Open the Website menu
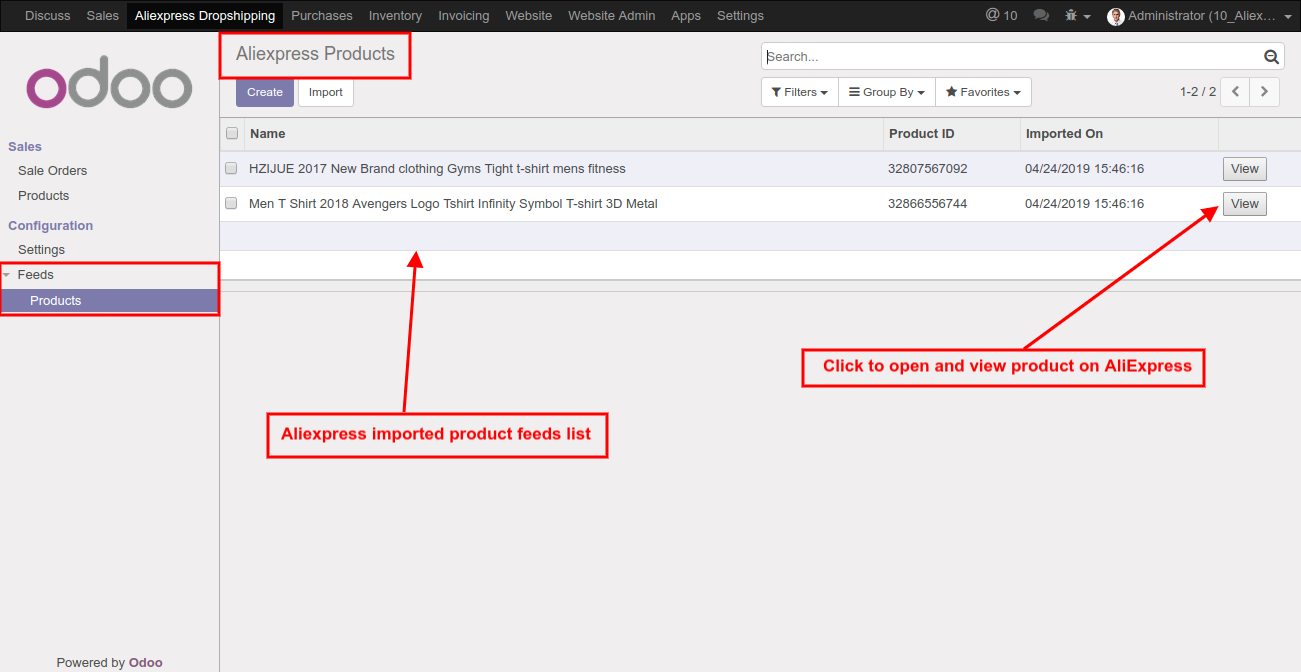The height and width of the screenshot is (672, 1301). coord(529,15)
